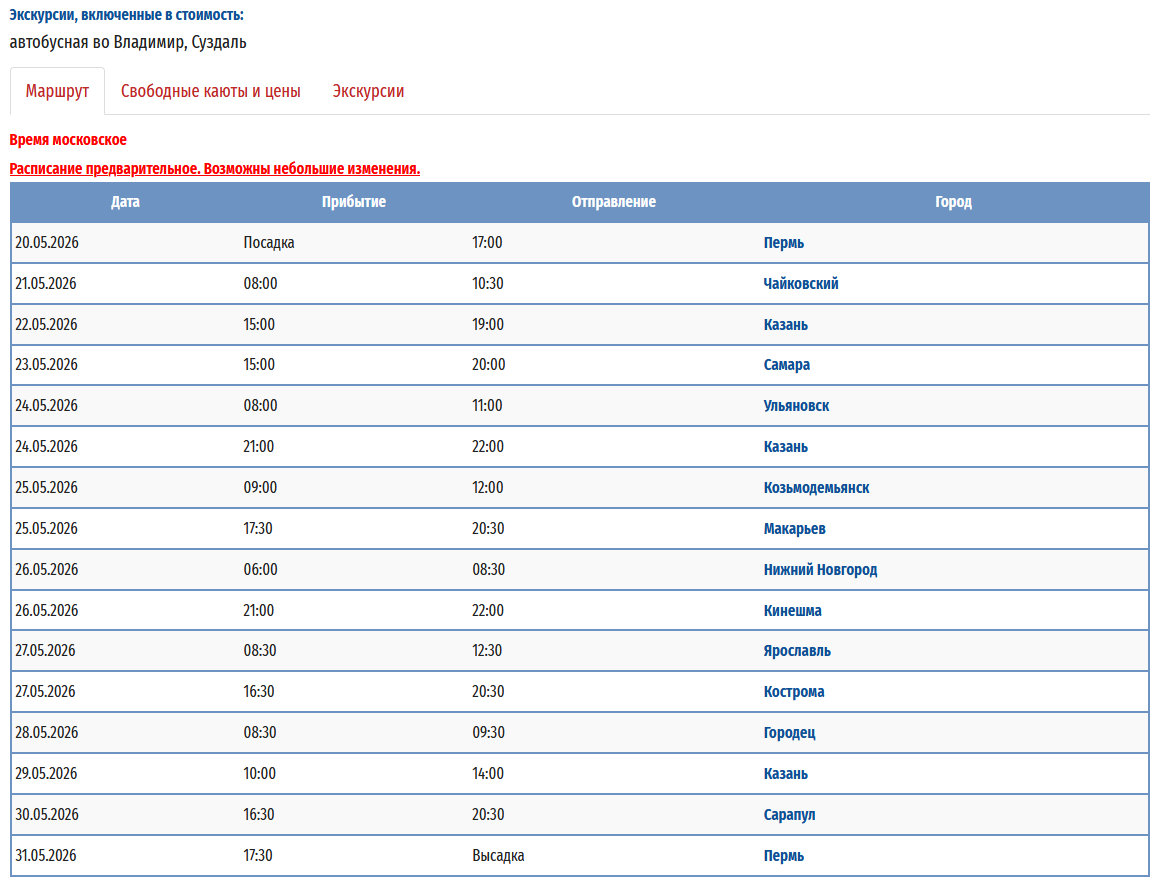Switch to the Маршрут tab
The image size is (1157, 884).
(x=57, y=91)
